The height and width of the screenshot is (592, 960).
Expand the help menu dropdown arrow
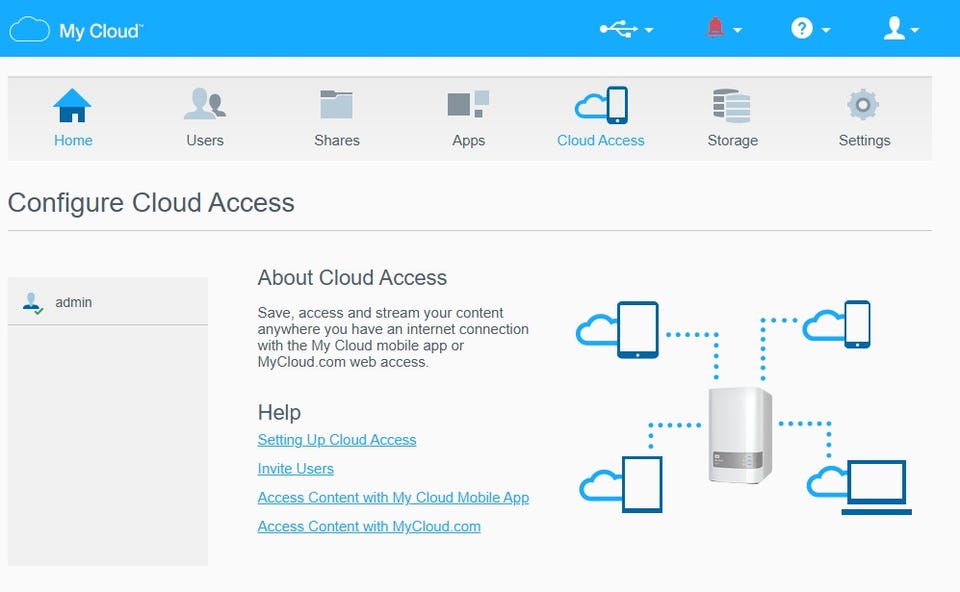(x=826, y=30)
